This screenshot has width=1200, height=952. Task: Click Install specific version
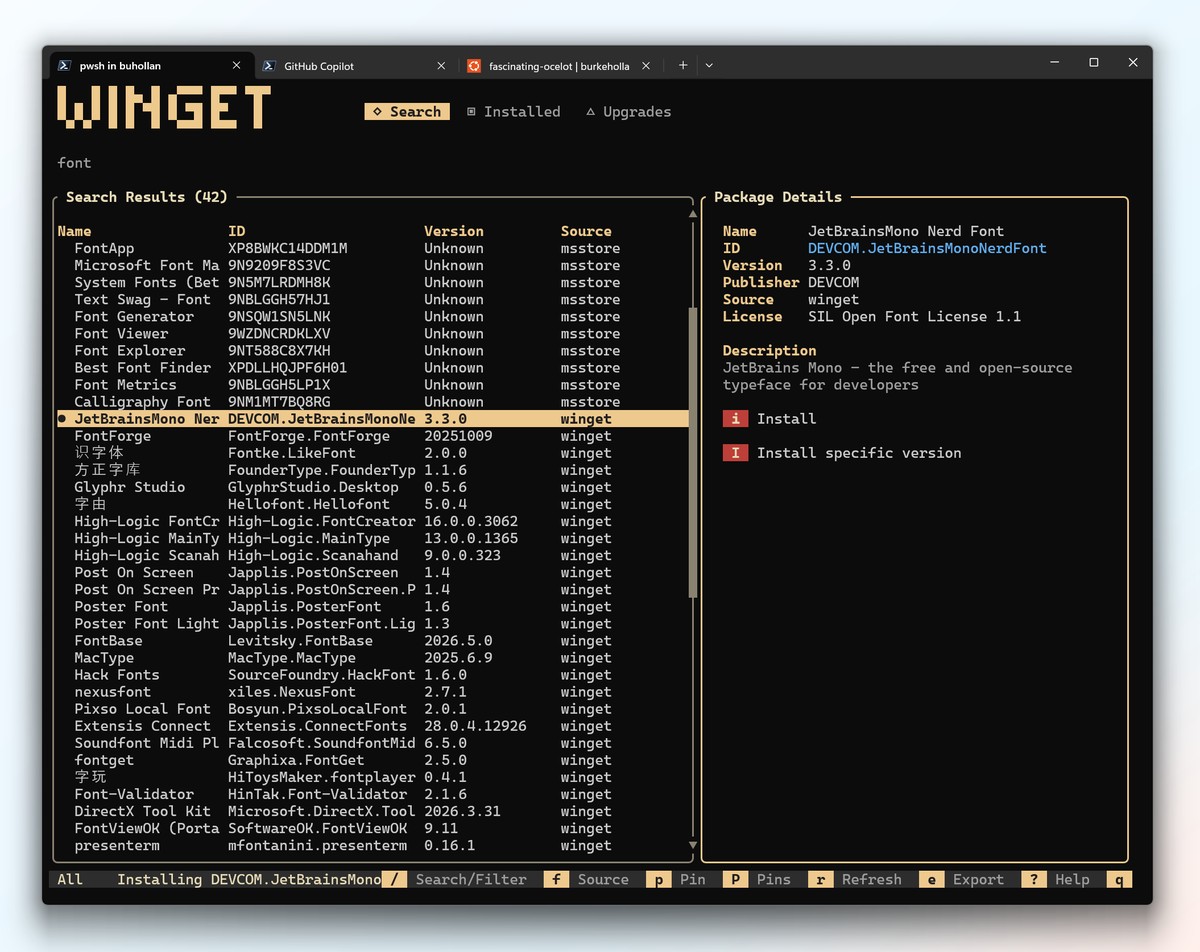(859, 453)
